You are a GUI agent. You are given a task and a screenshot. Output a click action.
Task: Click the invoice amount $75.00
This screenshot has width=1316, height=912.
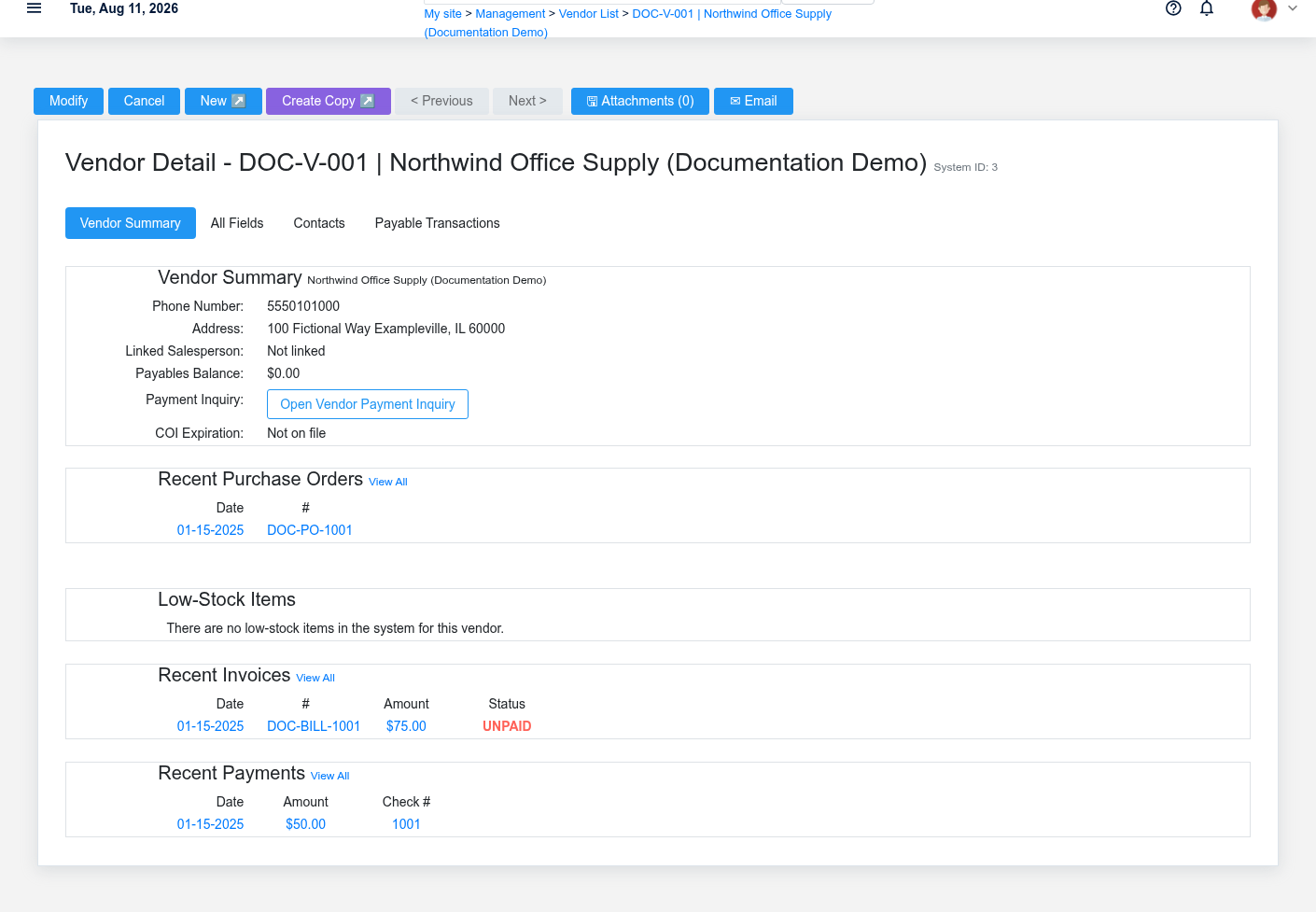(x=406, y=726)
